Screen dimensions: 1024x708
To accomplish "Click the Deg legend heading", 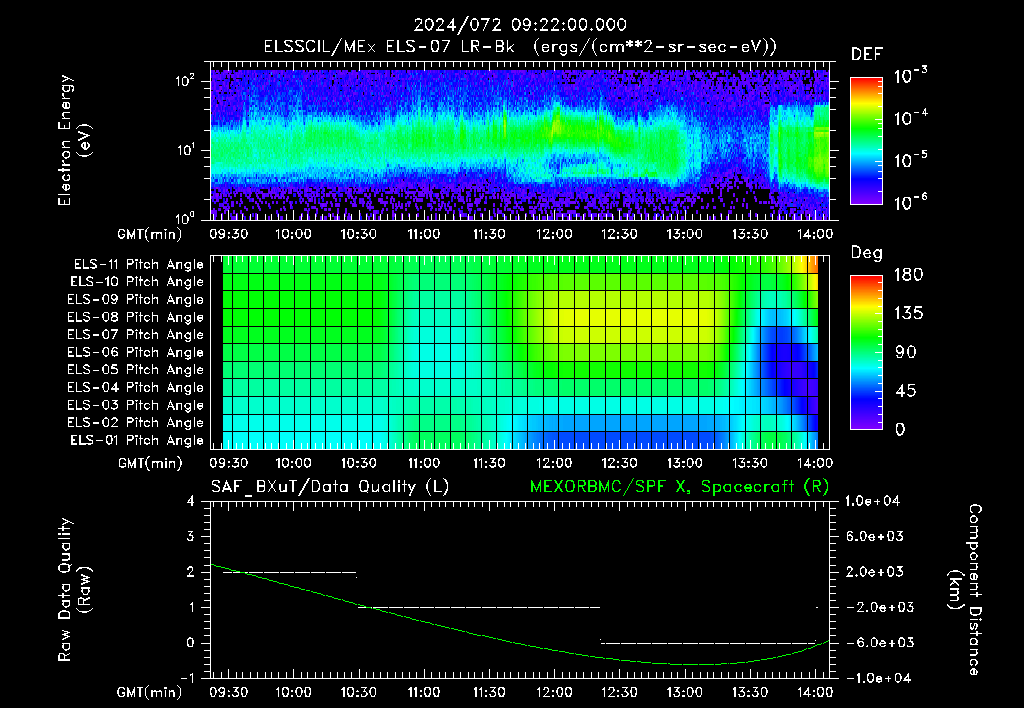I will (867, 253).
